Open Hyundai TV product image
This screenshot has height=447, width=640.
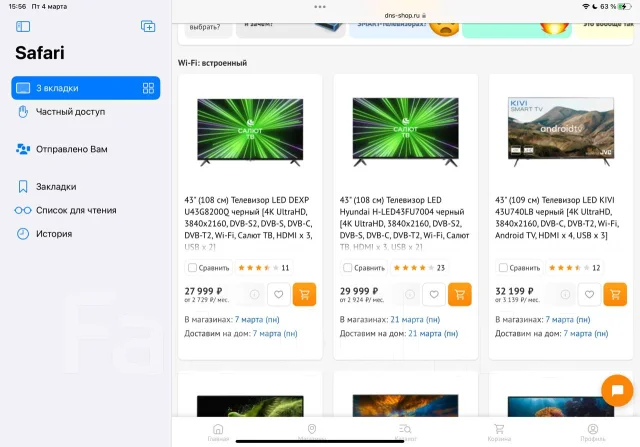tap(405, 132)
